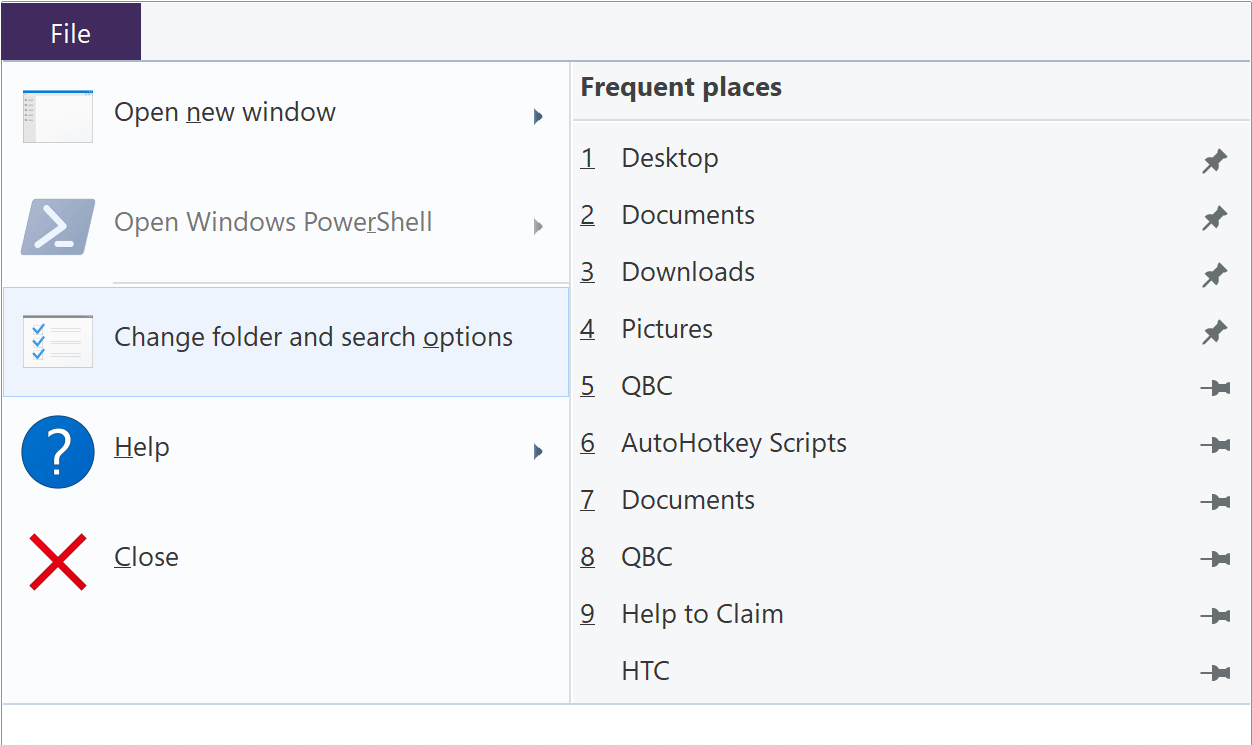Click the red X Close icon
The image size is (1252, 745).
point(58,561)
